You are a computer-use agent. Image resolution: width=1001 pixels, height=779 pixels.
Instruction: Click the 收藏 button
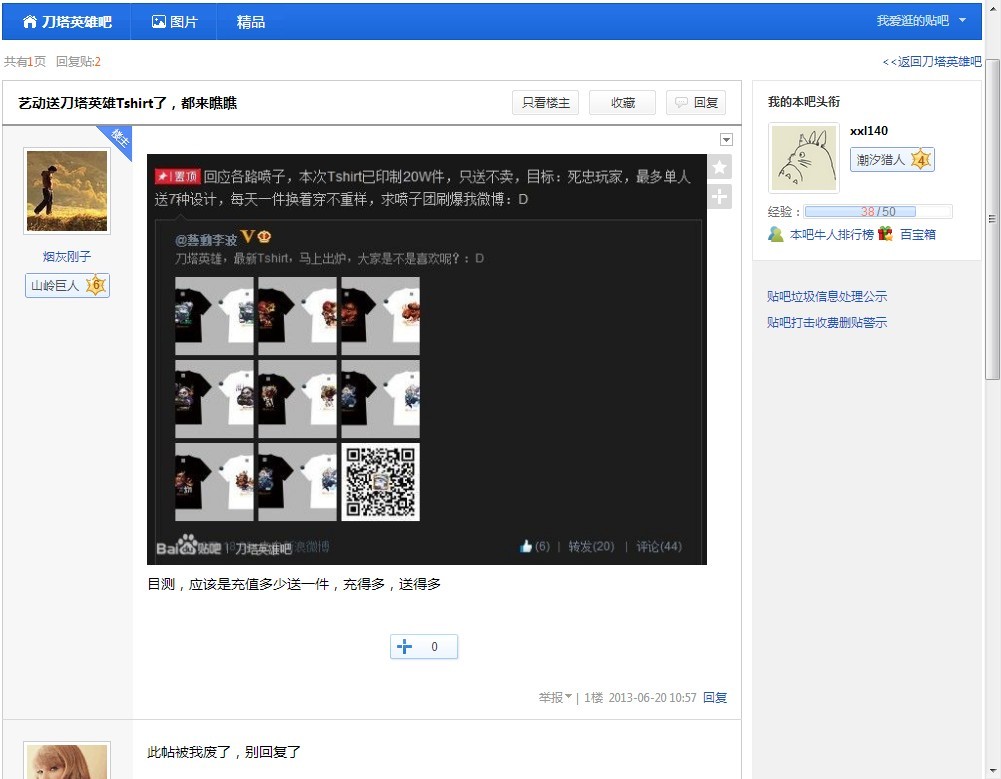coord(622,103)
